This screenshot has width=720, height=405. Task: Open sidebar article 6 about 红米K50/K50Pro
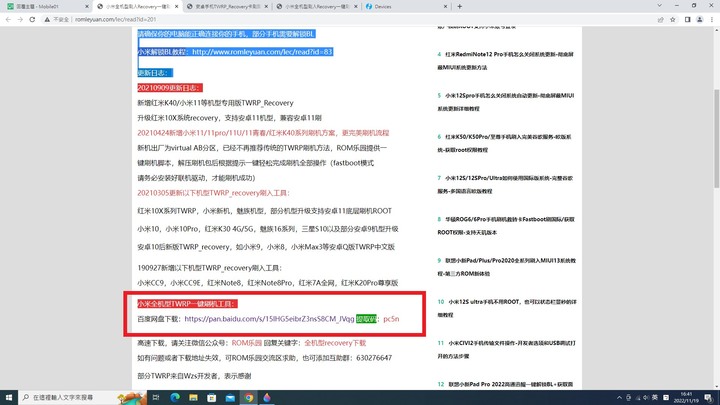[505, 143]
